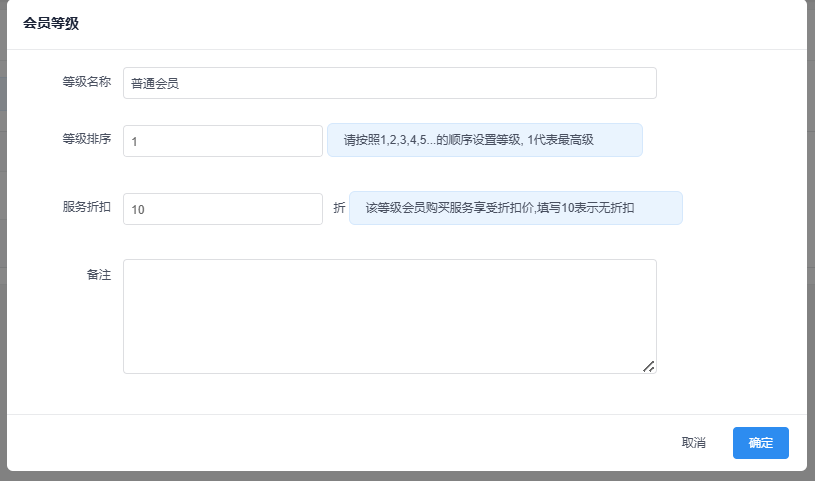The width and height of the screenshot is (815, 481).
Task: Cancel the dialog with 取消
Action: click(x=693, y=443)
